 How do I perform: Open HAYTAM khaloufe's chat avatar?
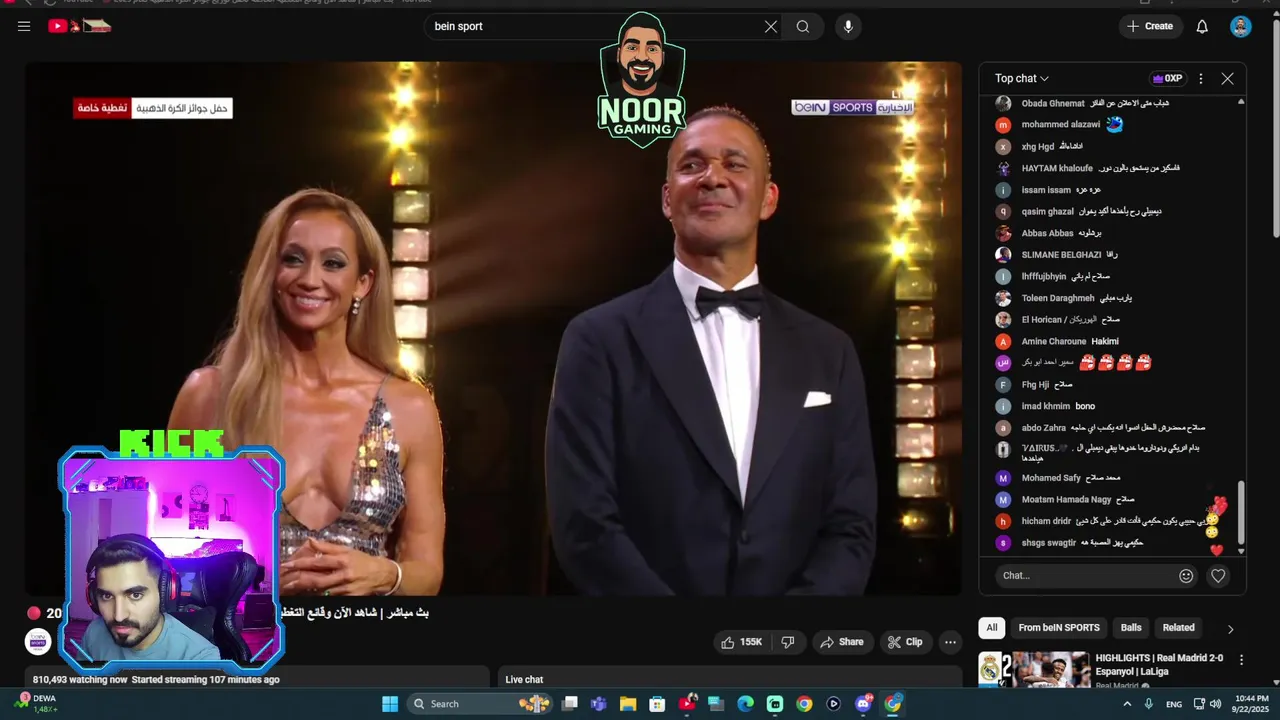tap(1003, 168)
